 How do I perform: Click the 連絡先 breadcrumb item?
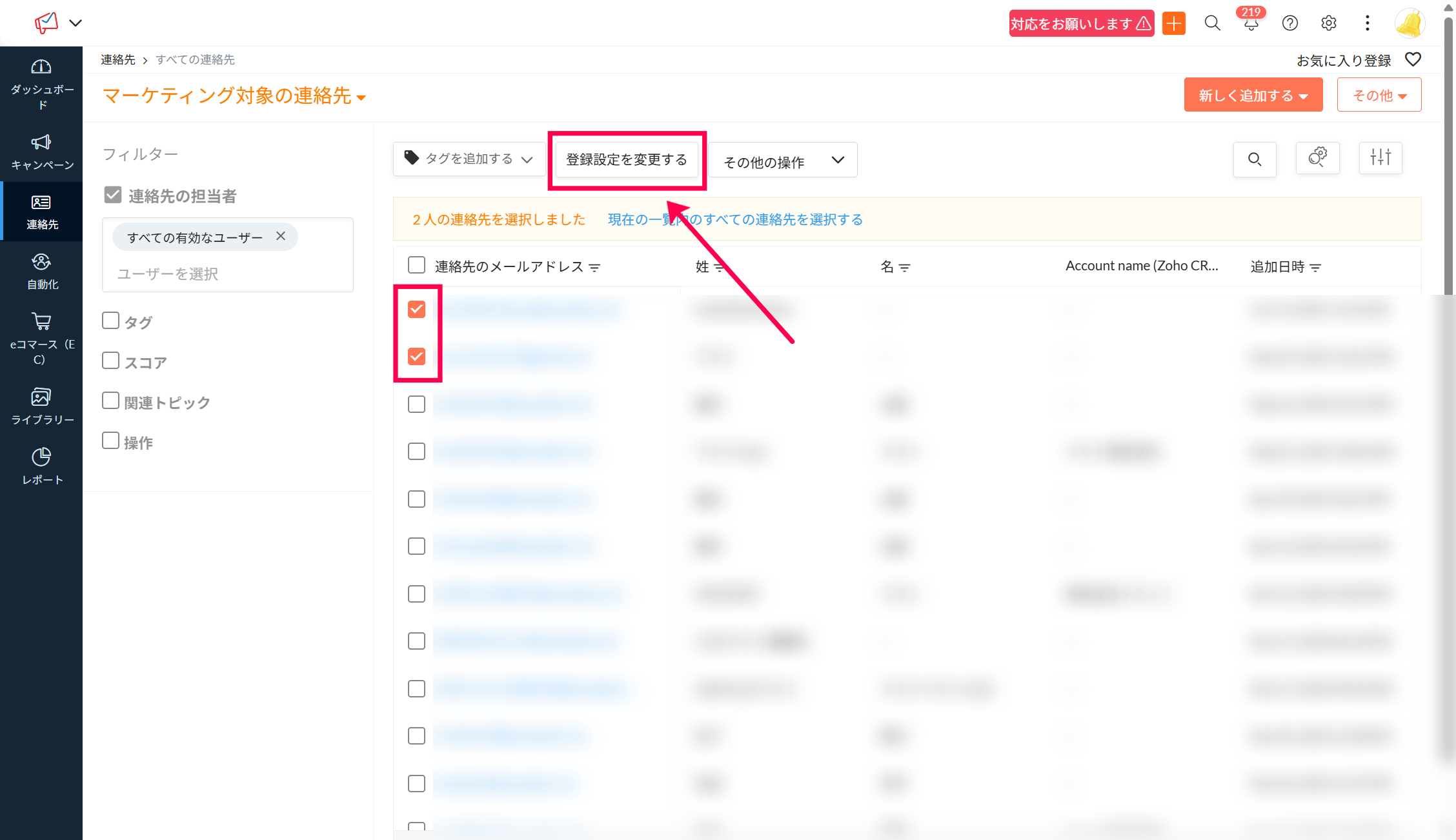tap(118, 60)
